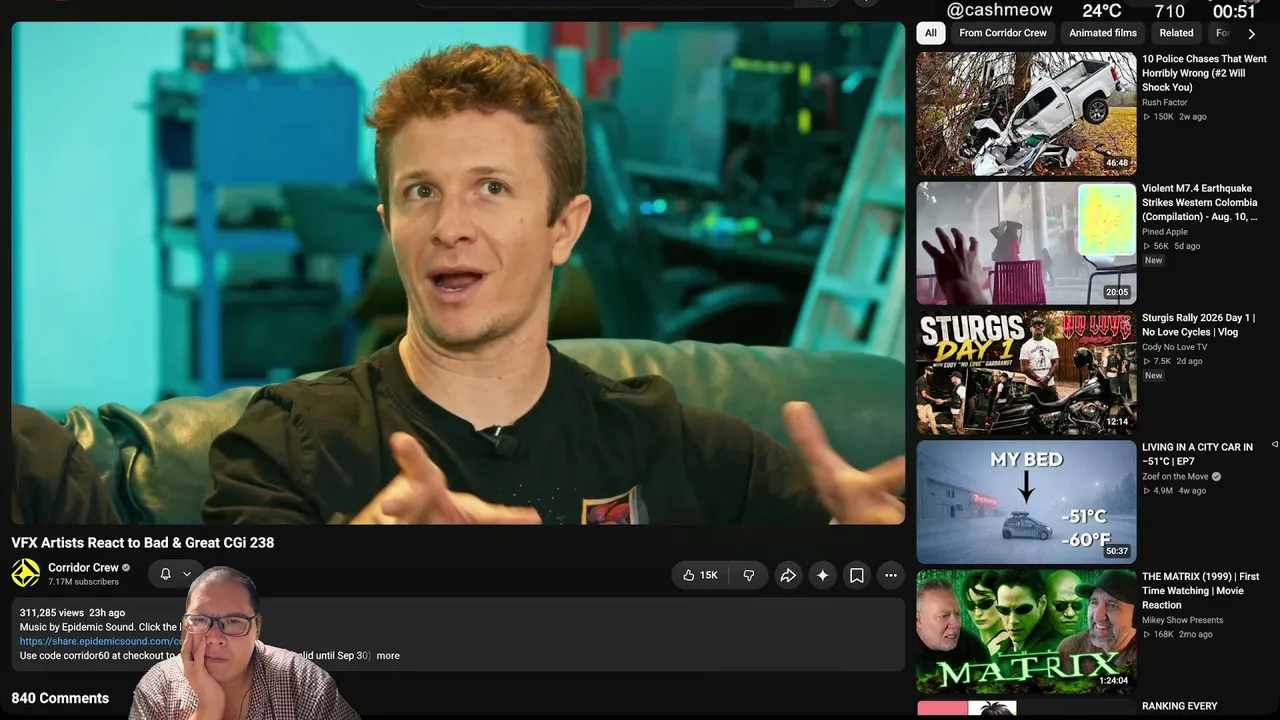Click the 46:48 duration badge
This screenshot has width=1280, height=720.
1117,163
